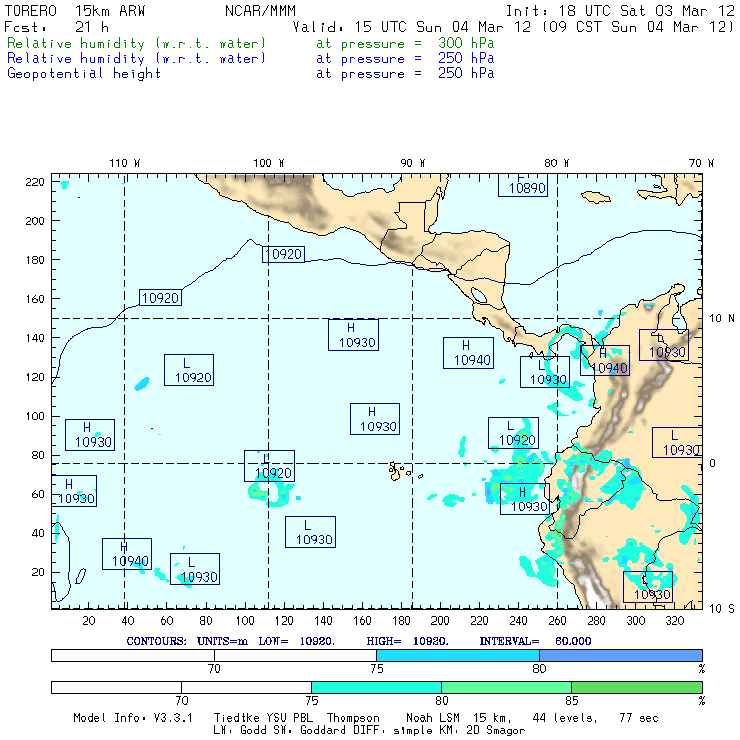This screenshot has height=740, width=740.
Task: Click the 'YSU PBL' scheme label
Action: [289, 718]
